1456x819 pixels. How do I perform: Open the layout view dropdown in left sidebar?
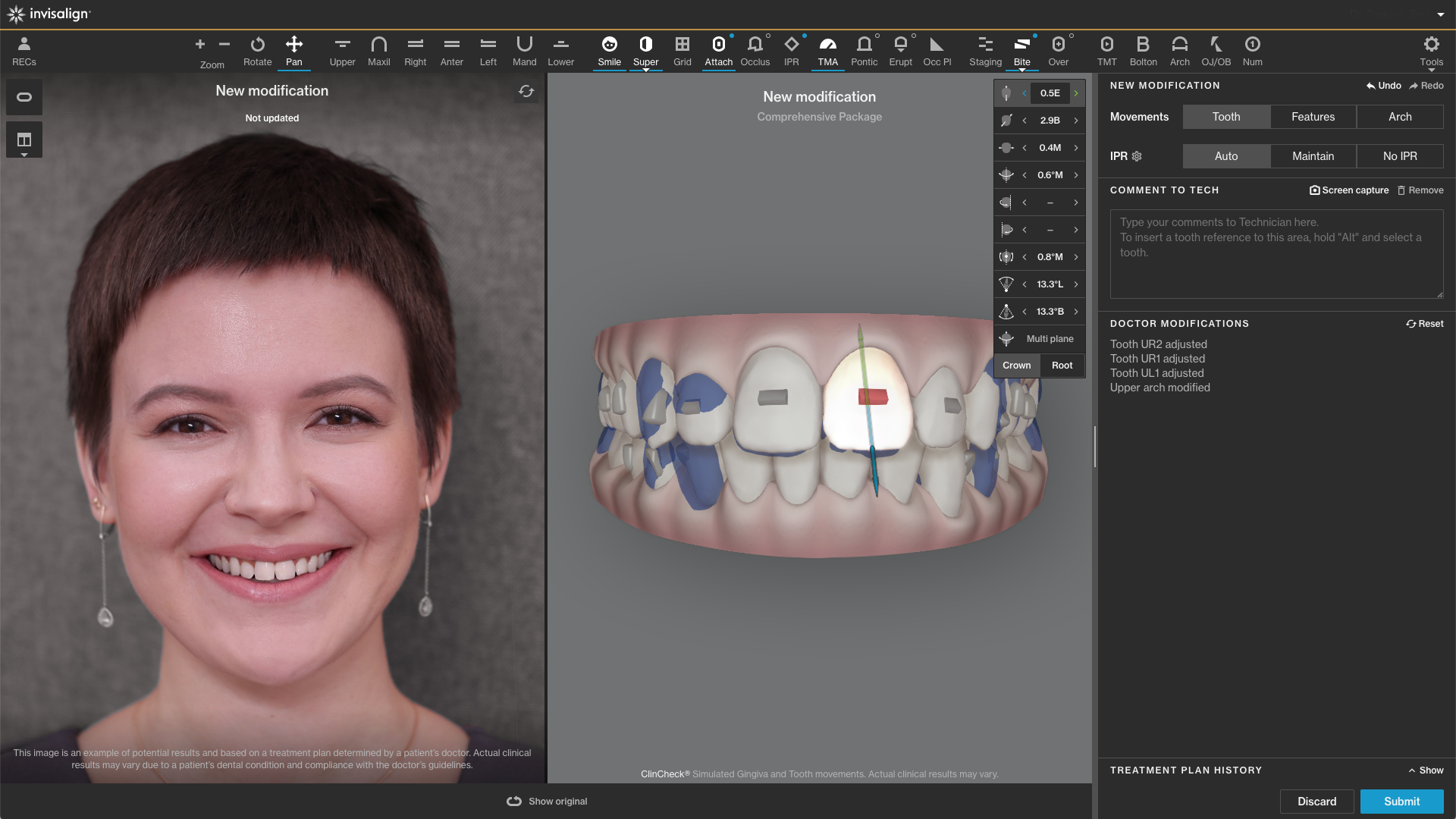[x=24, y=142]
